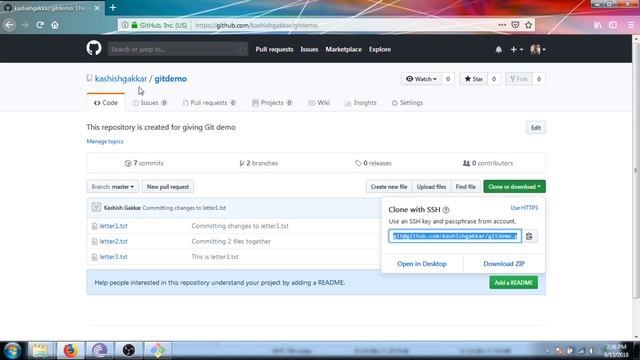The width and height of the screenshot is (640, 360).
Task: Click the Manage topics link
Action: (104, 141)
